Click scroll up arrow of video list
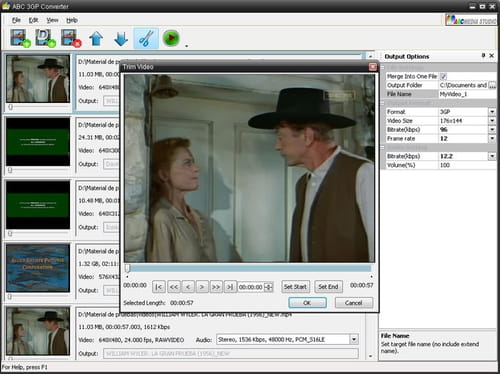500x374 pixels. tap(370, 56)
